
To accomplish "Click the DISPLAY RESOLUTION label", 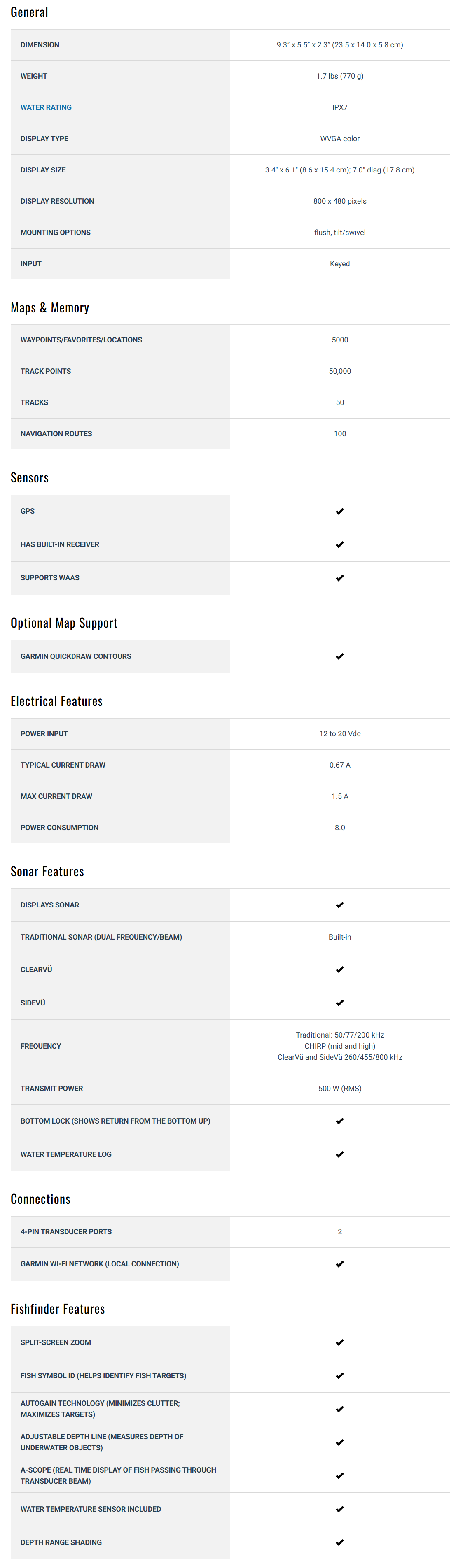I will 57,201.
